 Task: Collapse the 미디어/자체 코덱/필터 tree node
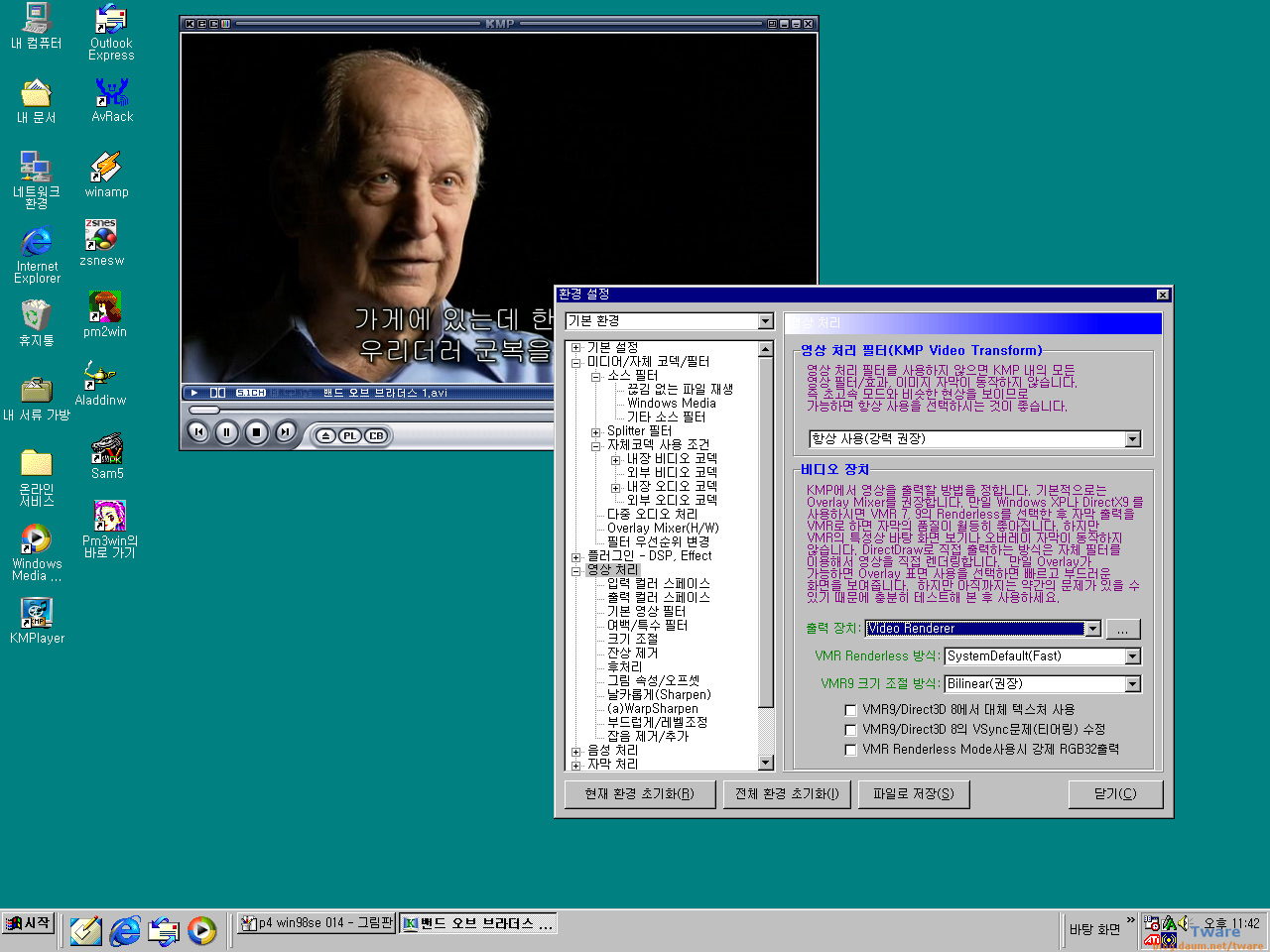point(576,362)
